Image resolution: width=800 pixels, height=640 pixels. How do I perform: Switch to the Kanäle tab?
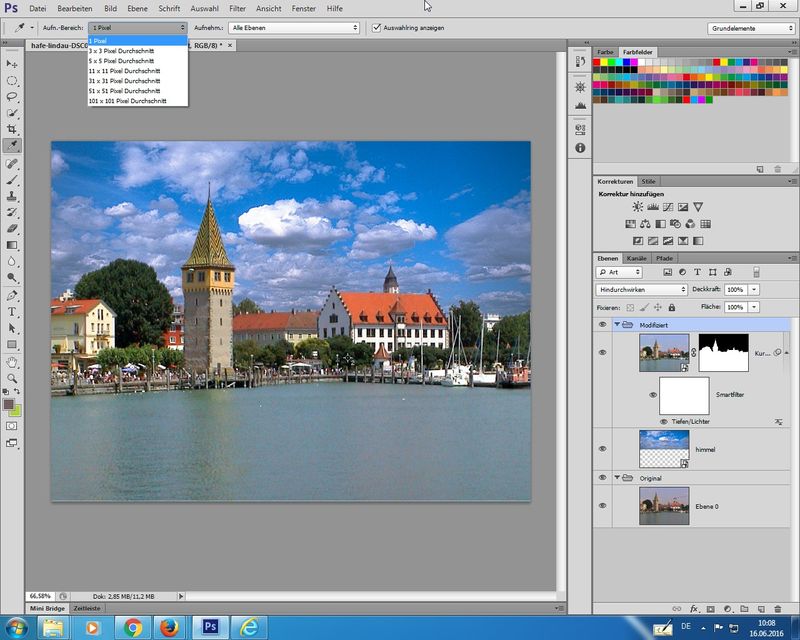(637, 258)
